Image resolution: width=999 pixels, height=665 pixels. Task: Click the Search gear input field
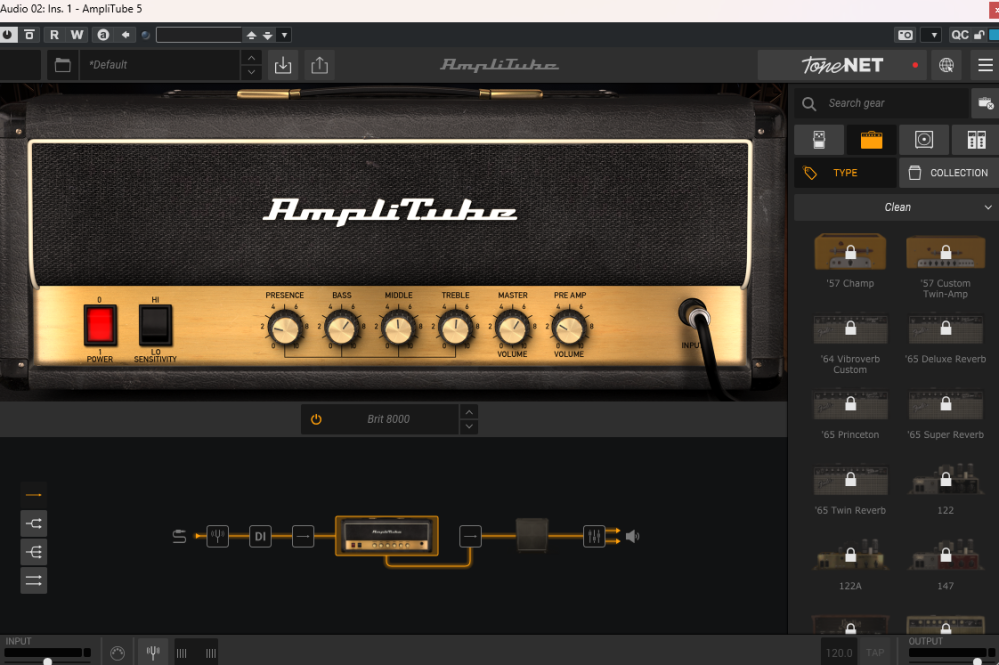[881, 103]
